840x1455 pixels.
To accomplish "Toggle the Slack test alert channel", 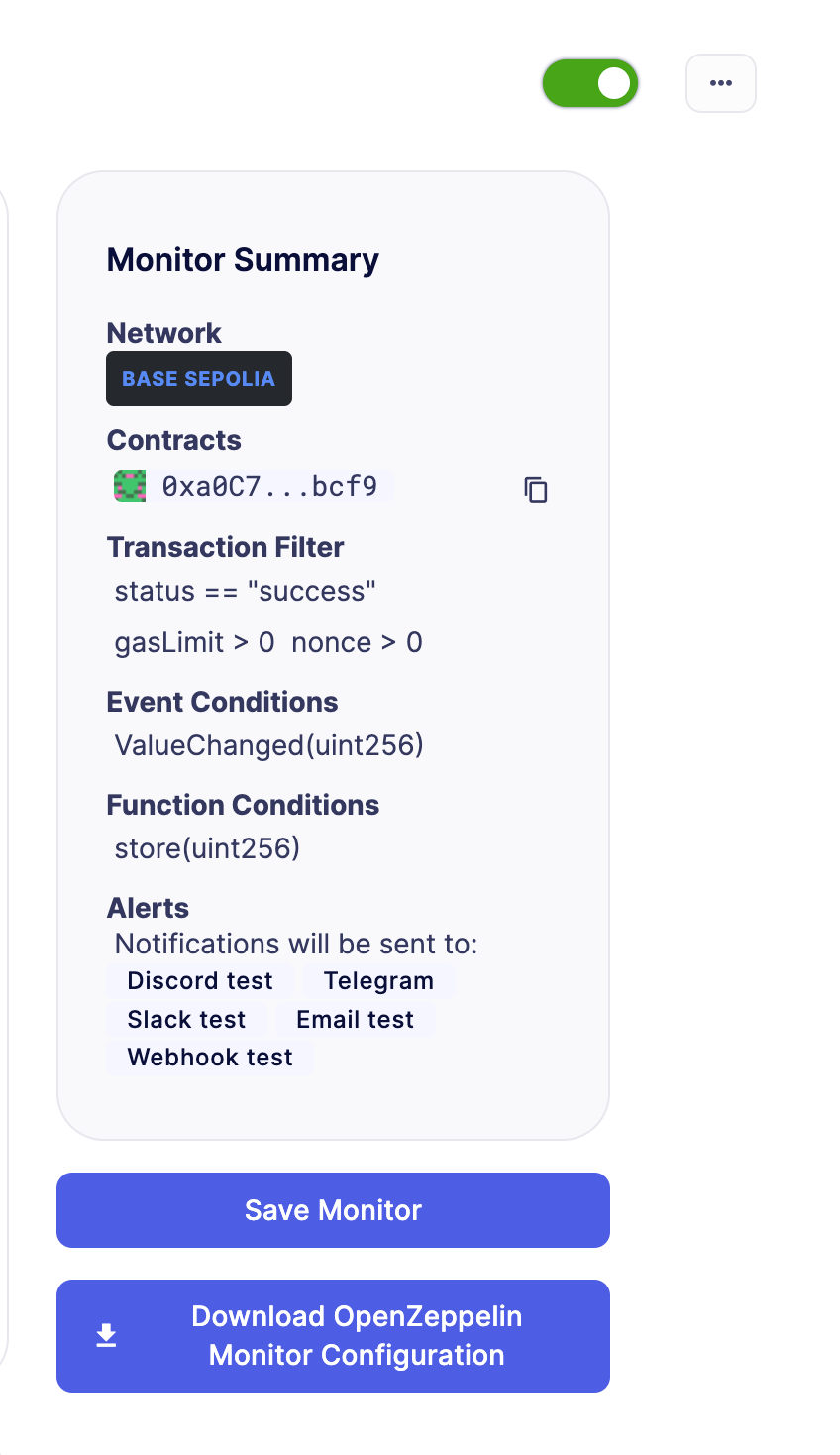I will tap(186, 1019).
